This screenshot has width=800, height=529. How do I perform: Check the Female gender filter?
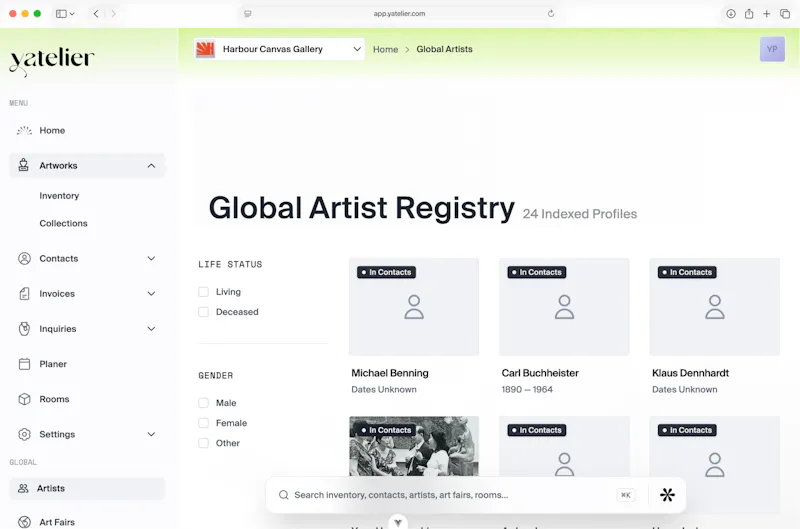pyautogui.click(x=204, y=423)
